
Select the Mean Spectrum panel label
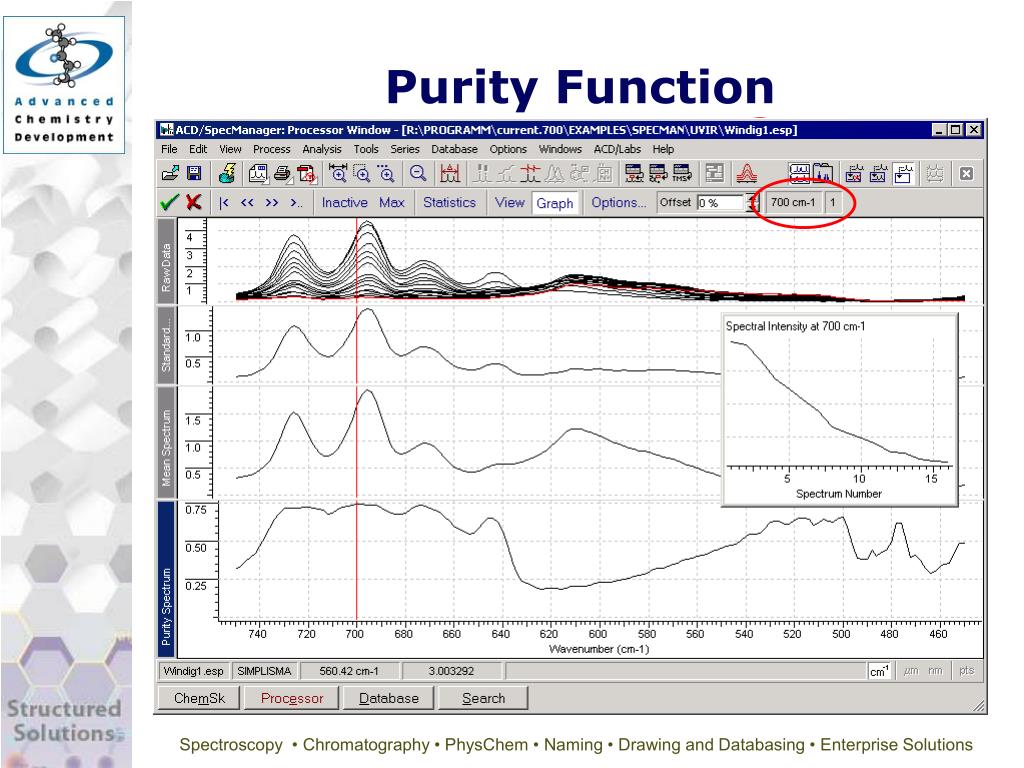point(167,443)
